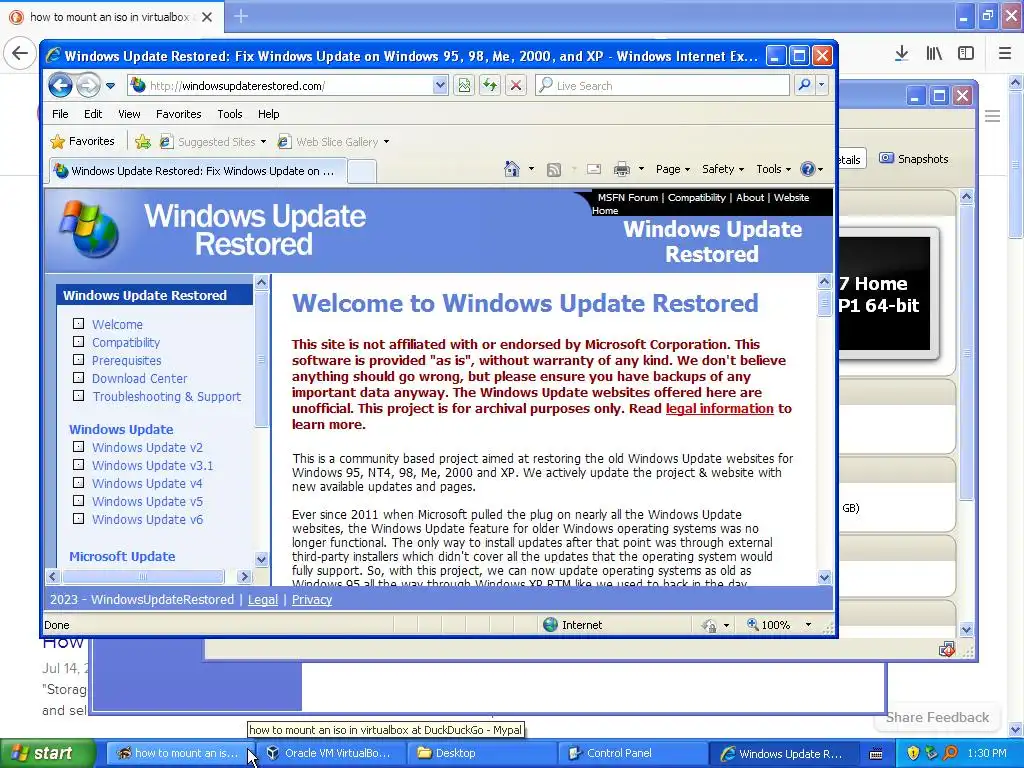Screen dimensions: 1024x768
Task: Click the IE address bar URL field
Action: coord(281,85)
